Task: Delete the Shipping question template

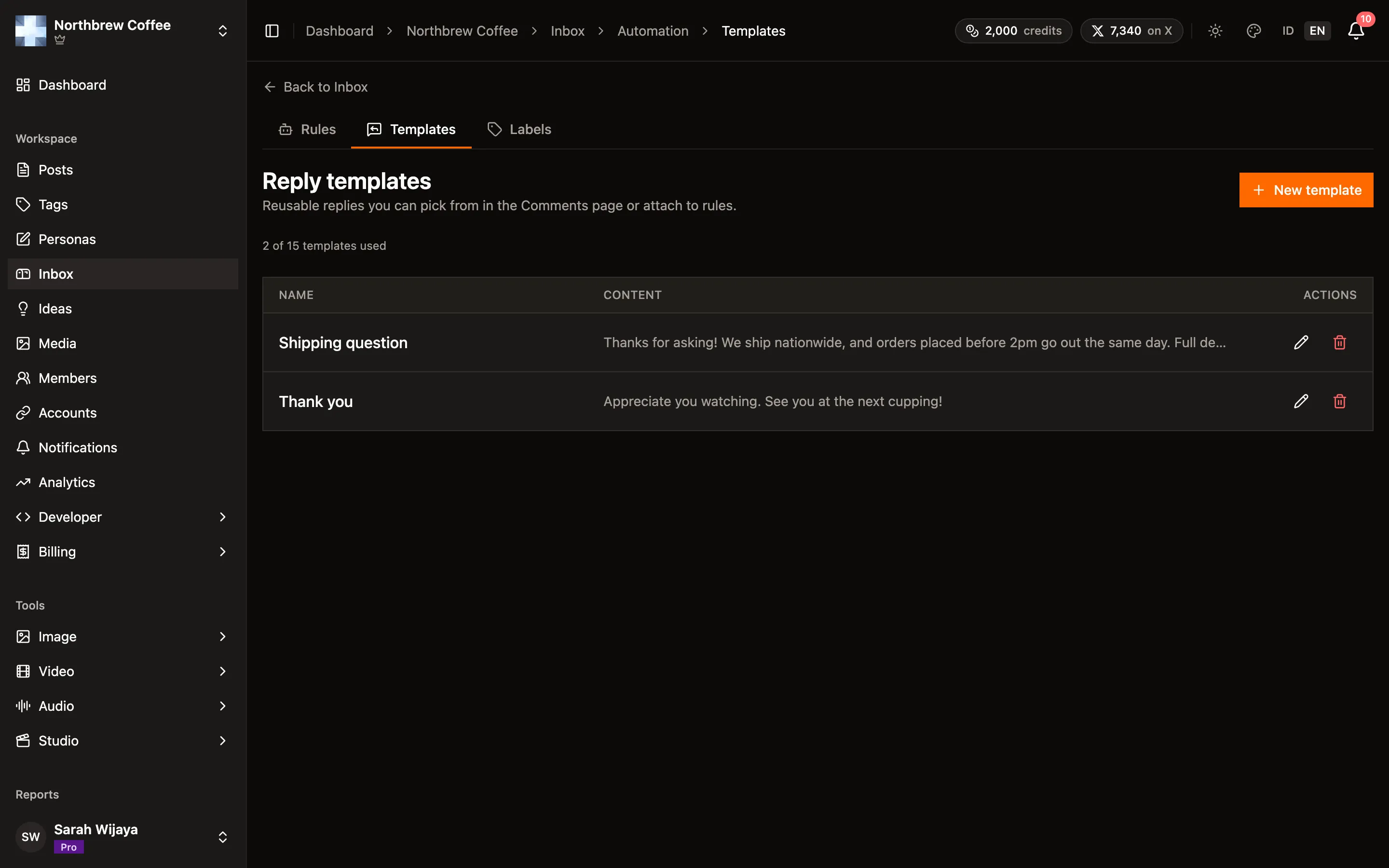Action: (x=1340, y=342)
